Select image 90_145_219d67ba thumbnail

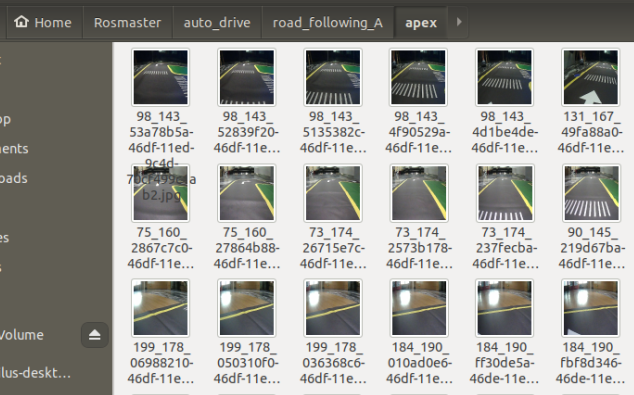(x=591, y=193)
